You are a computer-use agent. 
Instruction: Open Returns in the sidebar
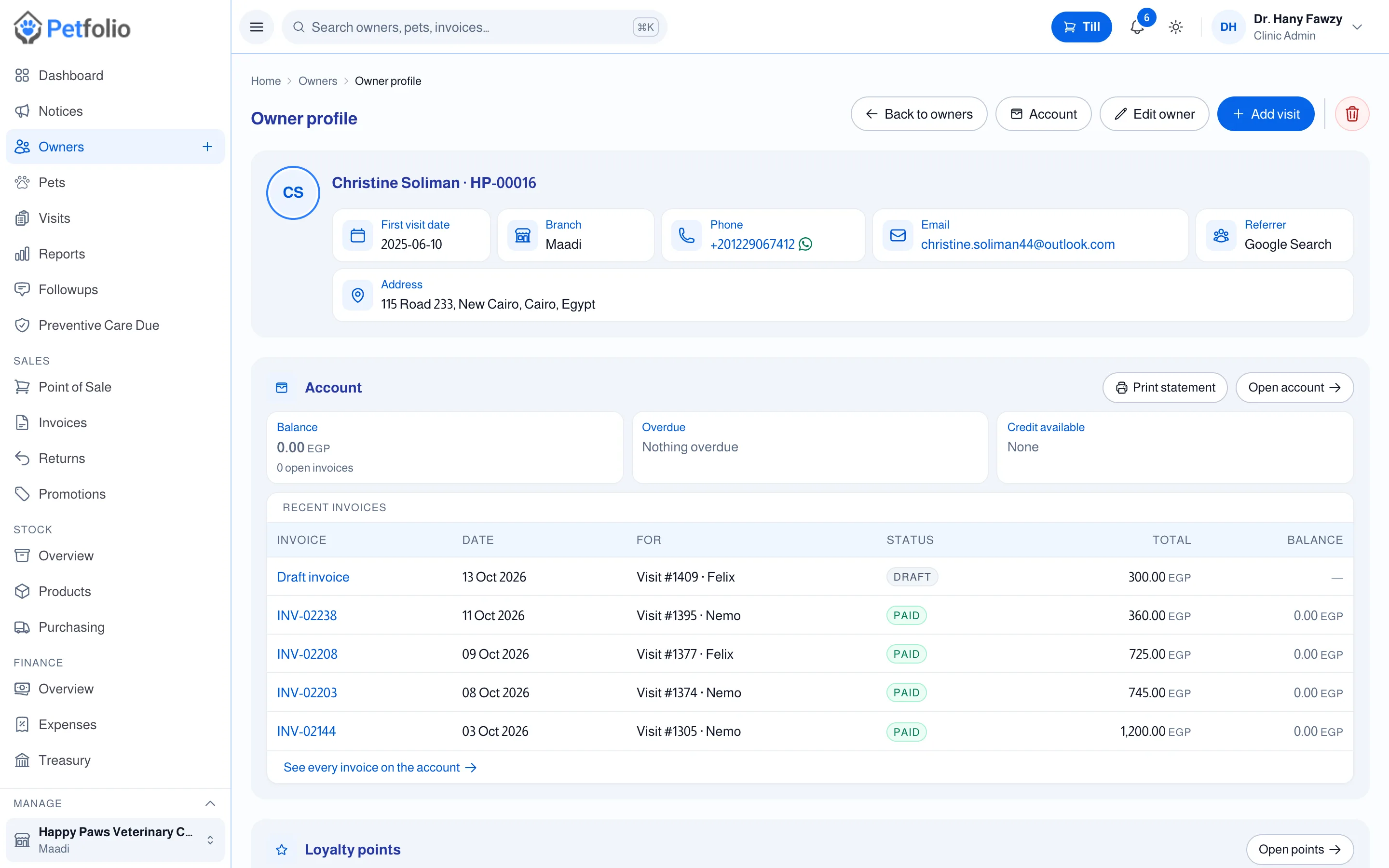coord(115,458)
